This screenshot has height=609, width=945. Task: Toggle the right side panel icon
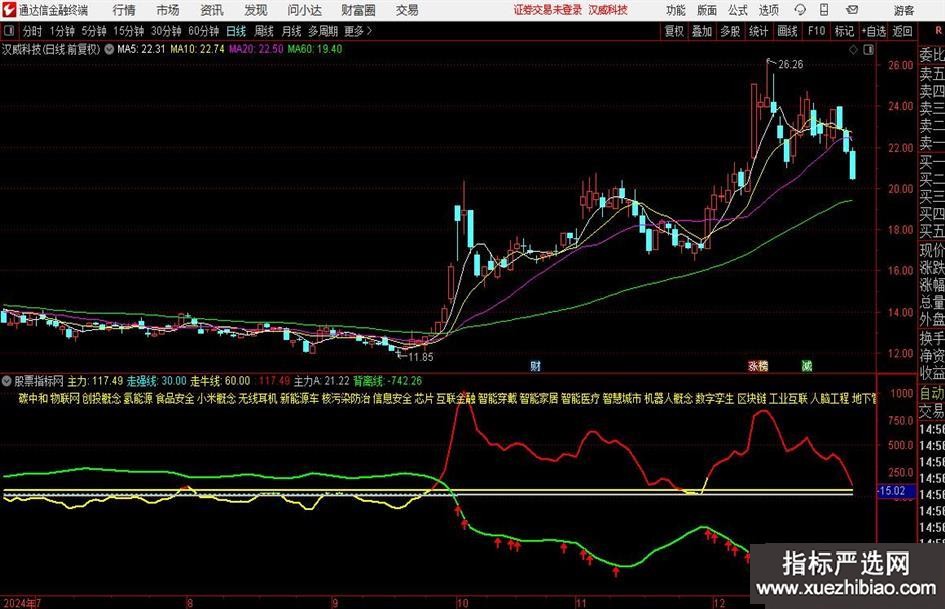(x=868, y=50)
